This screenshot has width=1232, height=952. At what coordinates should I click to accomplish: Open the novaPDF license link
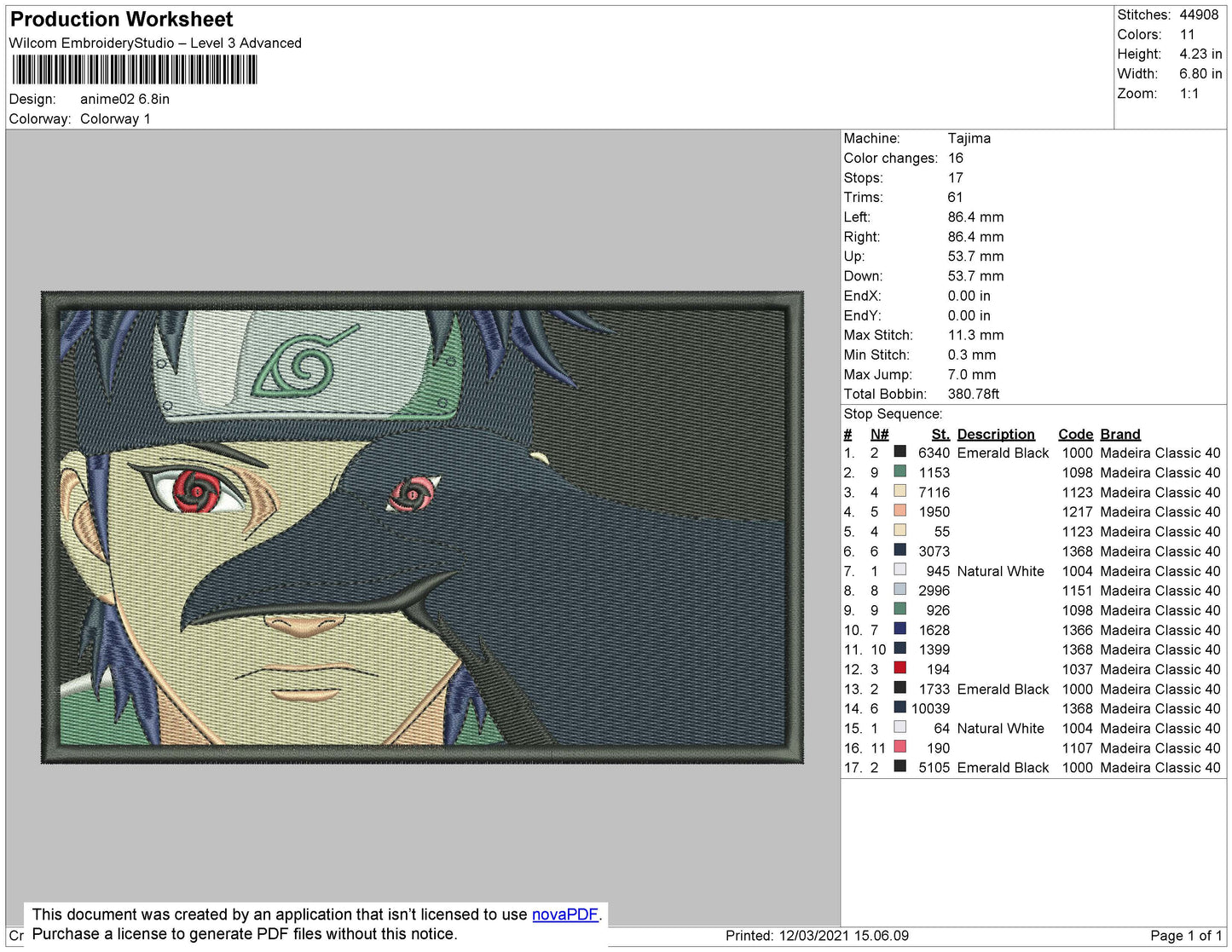point(564,914)
